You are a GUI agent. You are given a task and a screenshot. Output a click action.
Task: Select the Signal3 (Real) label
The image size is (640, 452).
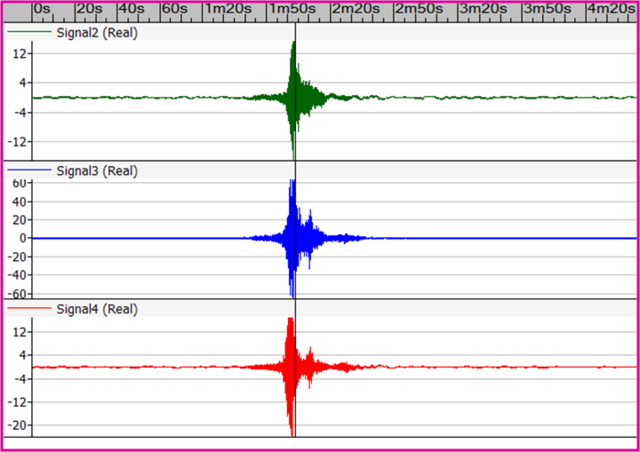coord(97,170)
